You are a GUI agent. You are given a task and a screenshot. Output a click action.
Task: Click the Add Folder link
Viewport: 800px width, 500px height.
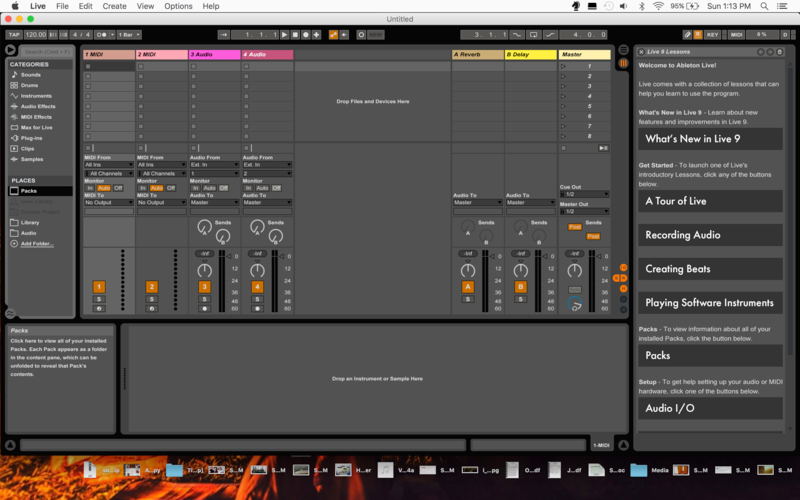37,244
